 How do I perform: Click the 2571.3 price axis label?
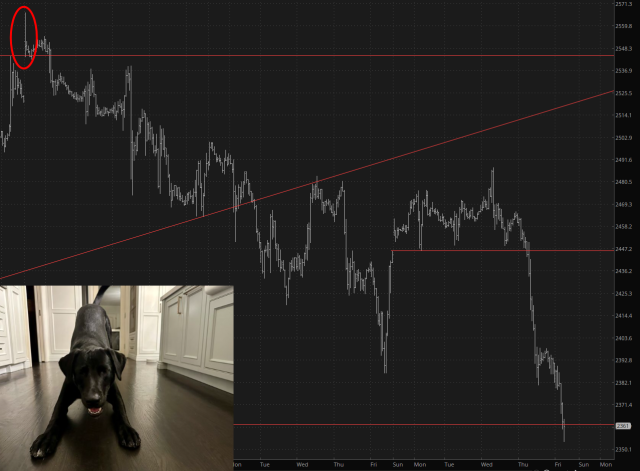coord(624,4)
